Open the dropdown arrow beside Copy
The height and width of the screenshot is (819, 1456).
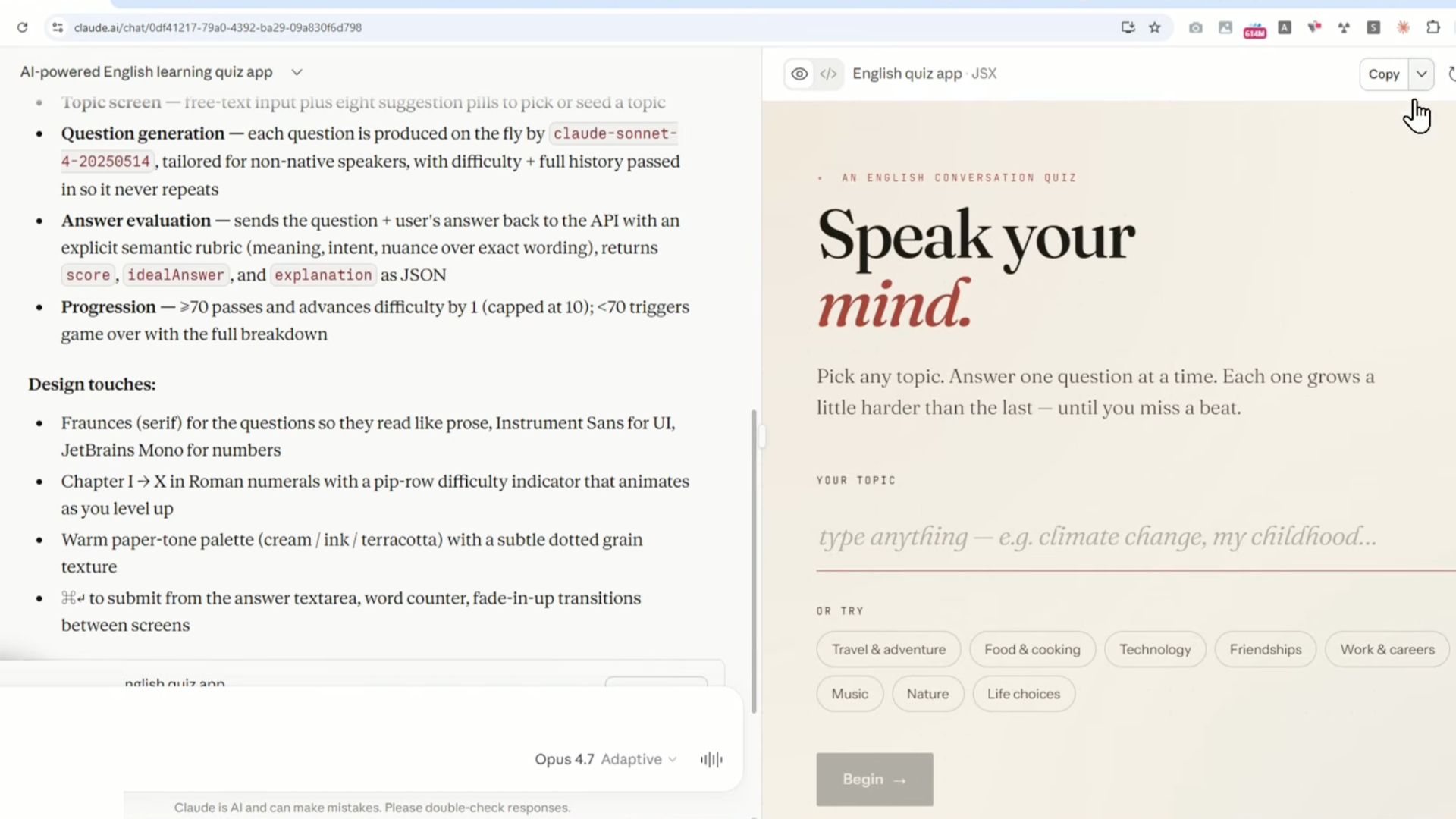1421,74
